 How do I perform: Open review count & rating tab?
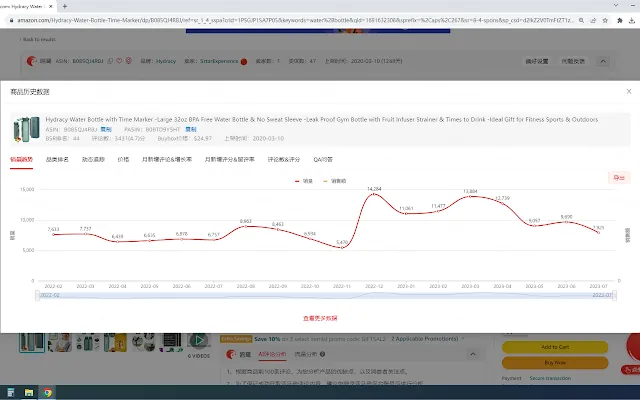(284, 160)
